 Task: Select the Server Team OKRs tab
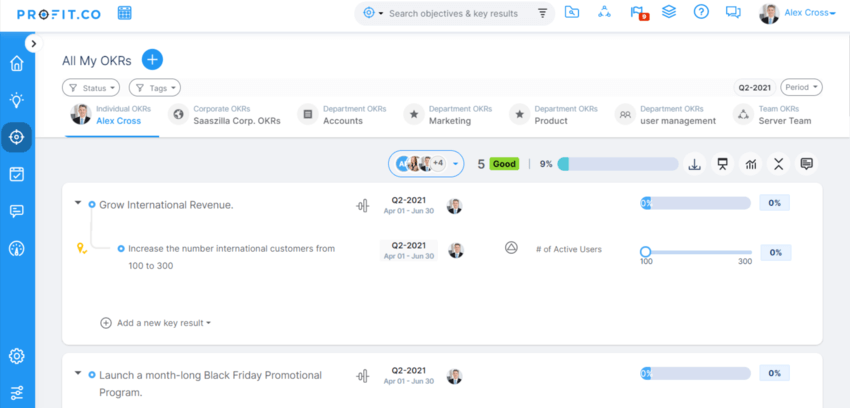785,115
